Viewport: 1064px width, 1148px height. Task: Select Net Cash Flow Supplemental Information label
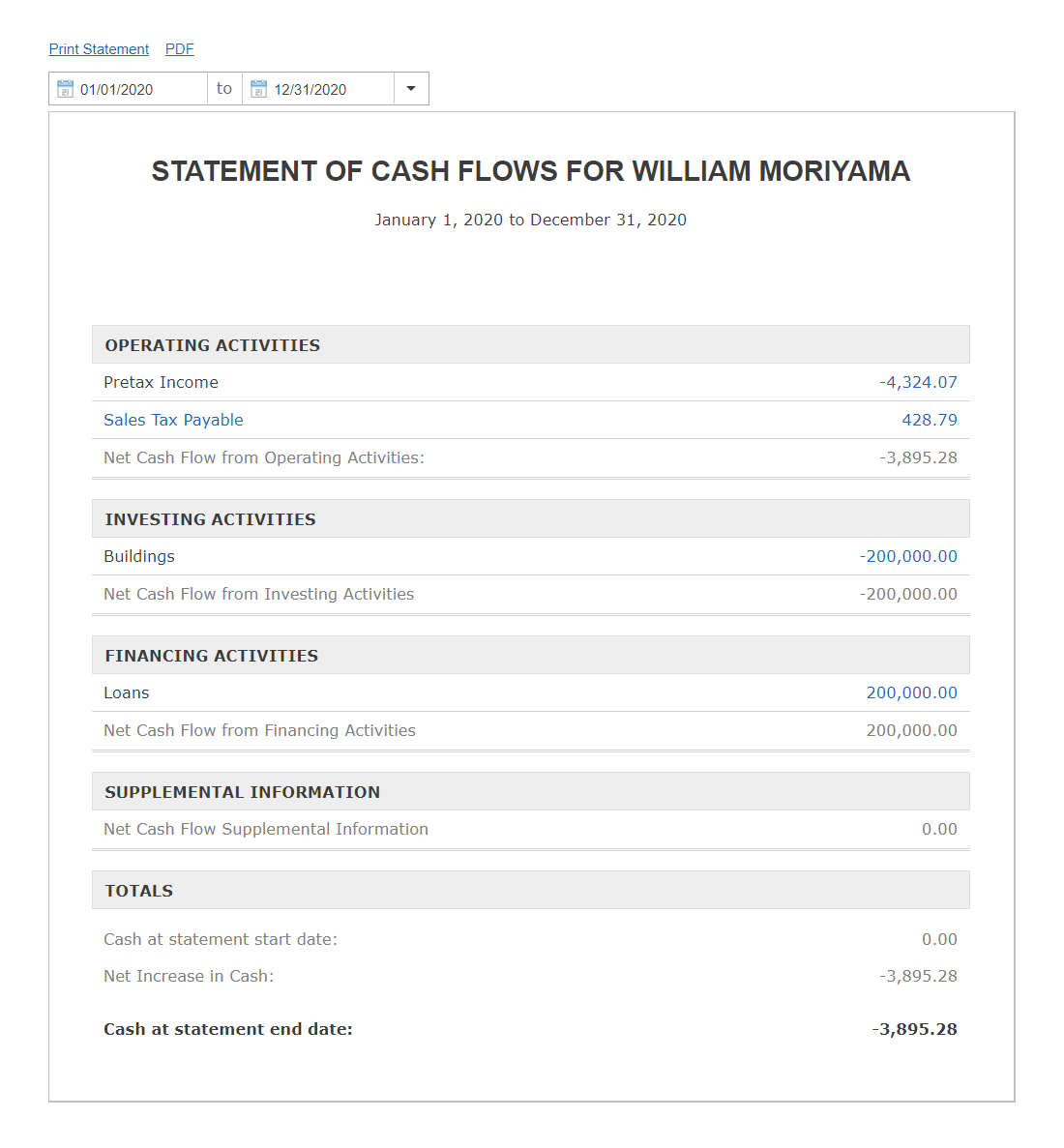click(x=266, y=829)
